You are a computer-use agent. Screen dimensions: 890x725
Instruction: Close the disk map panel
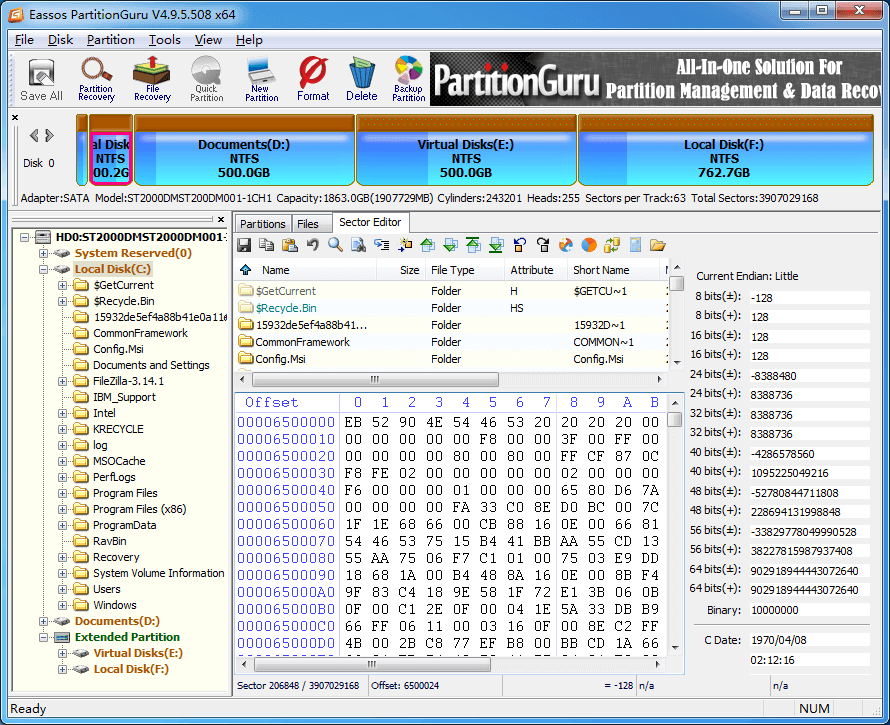[x=15, y=118]
